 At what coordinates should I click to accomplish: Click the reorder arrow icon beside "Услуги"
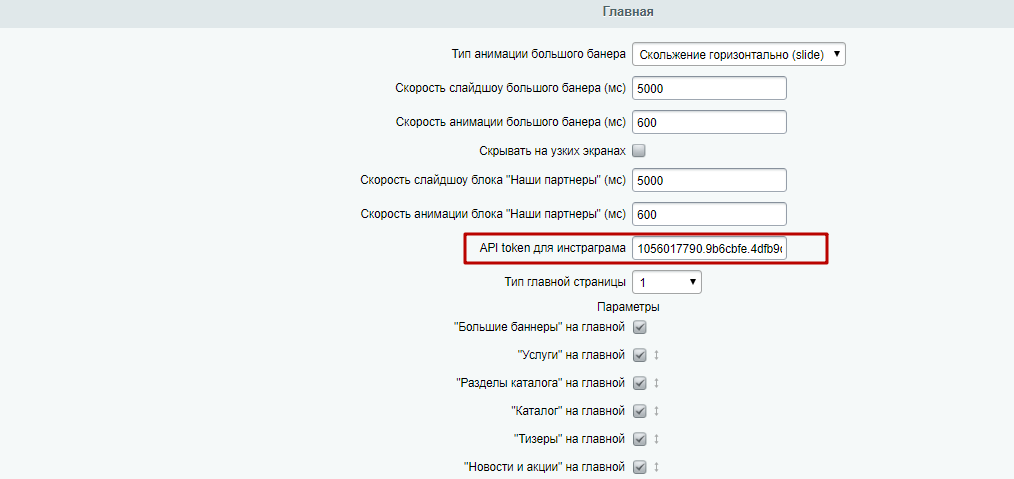[x=657, y=355]
